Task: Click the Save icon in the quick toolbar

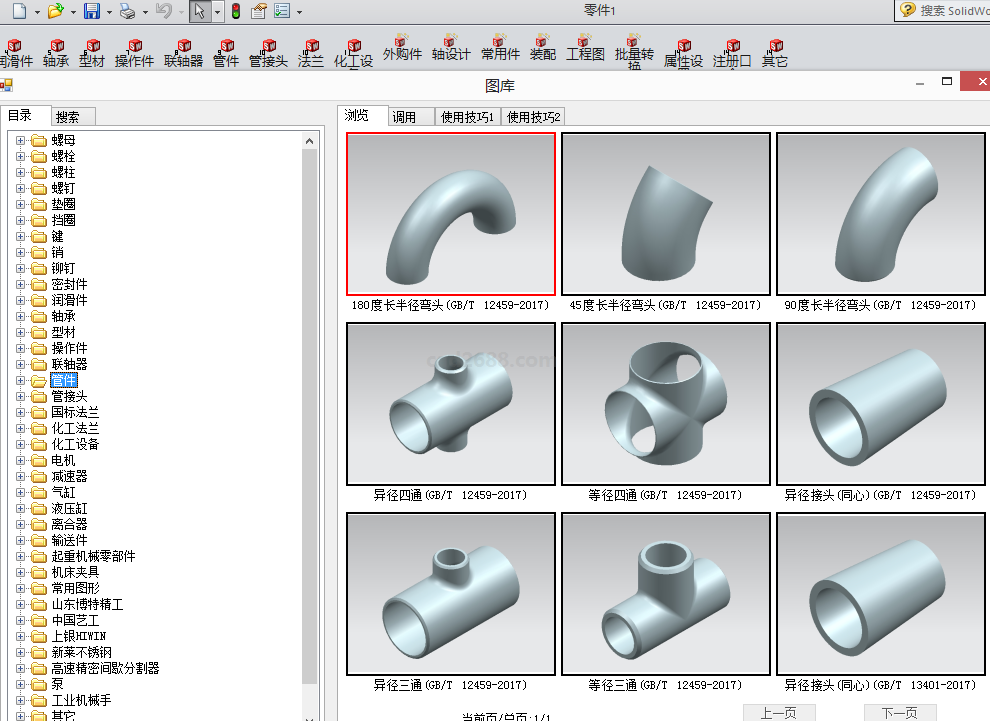Action: (x=91, y=11)
